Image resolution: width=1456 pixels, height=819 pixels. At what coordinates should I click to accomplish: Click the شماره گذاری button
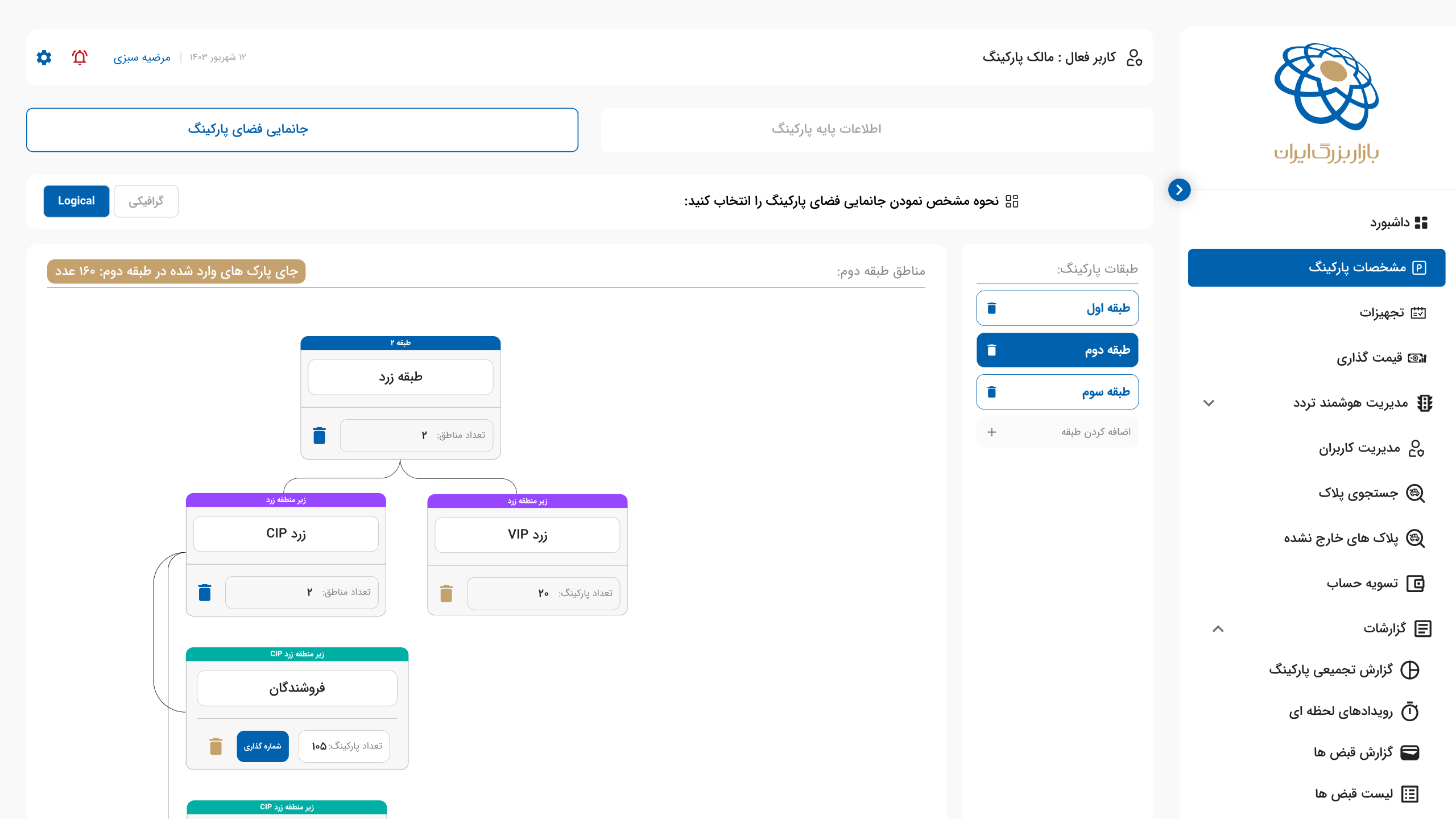pyautogui.click(x=262, y=746)
